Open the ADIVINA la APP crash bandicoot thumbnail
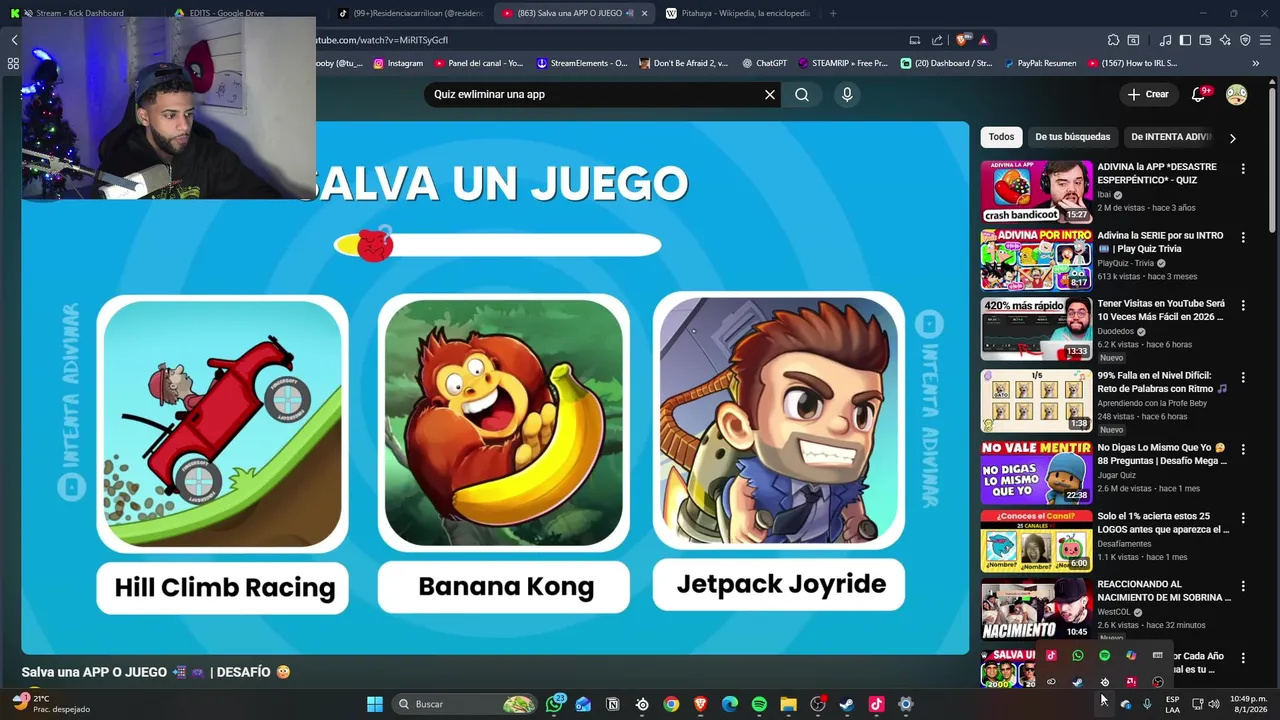The height and width of the screenshot is (720, 1280). (x=1036, y=191)
